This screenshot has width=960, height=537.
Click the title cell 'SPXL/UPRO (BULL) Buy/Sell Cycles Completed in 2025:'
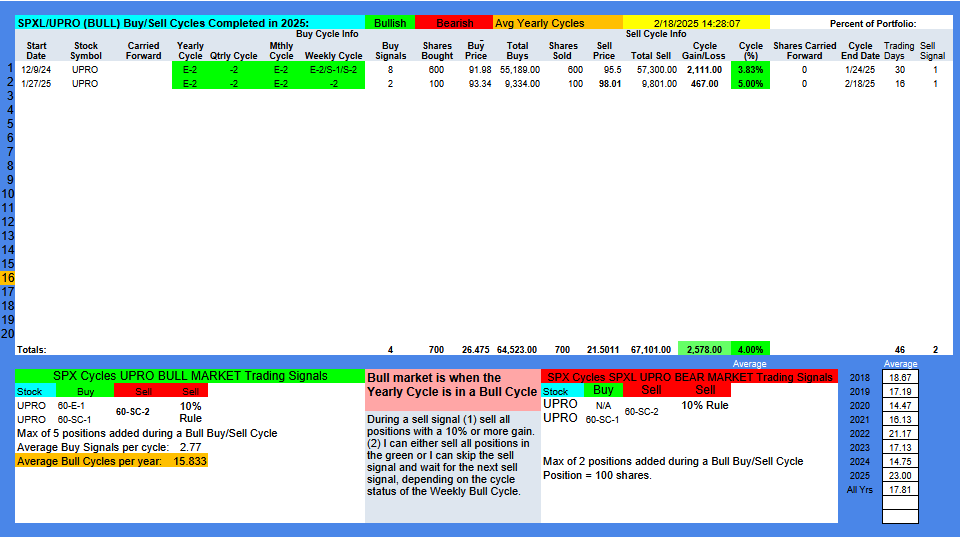[190, 23]
